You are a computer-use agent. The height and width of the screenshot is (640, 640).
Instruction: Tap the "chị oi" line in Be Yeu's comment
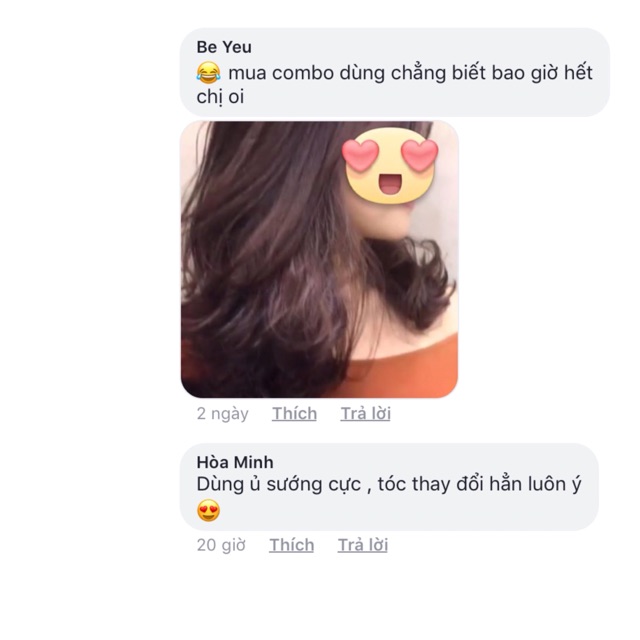click(x=220, y=97)
